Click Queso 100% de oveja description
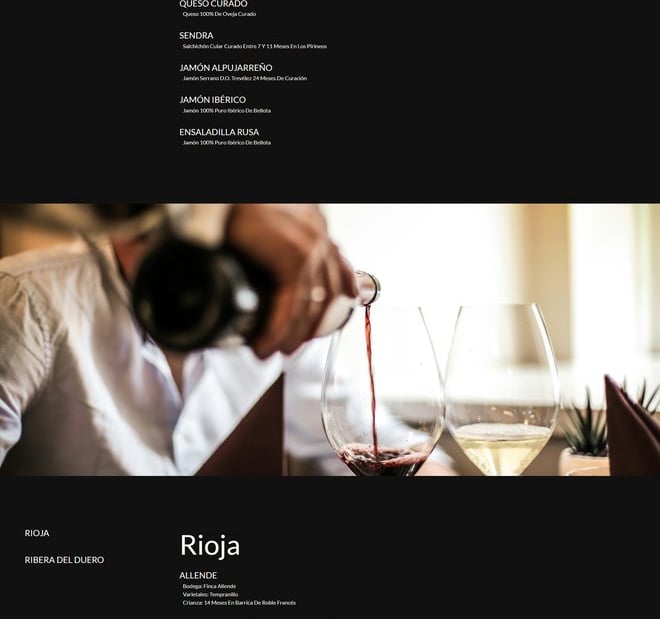 (x=219, y=14)
